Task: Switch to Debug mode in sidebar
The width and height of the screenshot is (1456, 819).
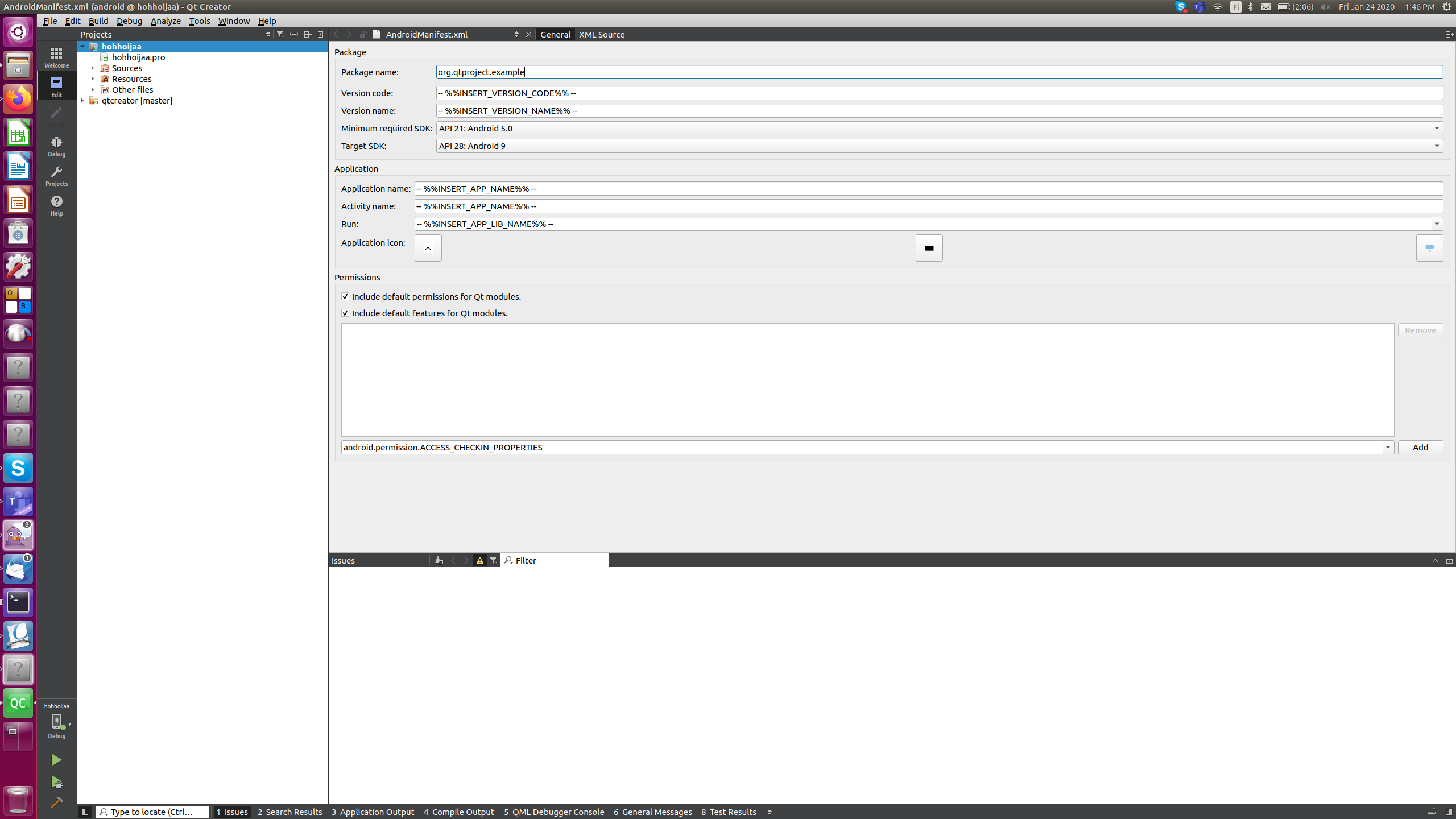Action: click(56, 146)
